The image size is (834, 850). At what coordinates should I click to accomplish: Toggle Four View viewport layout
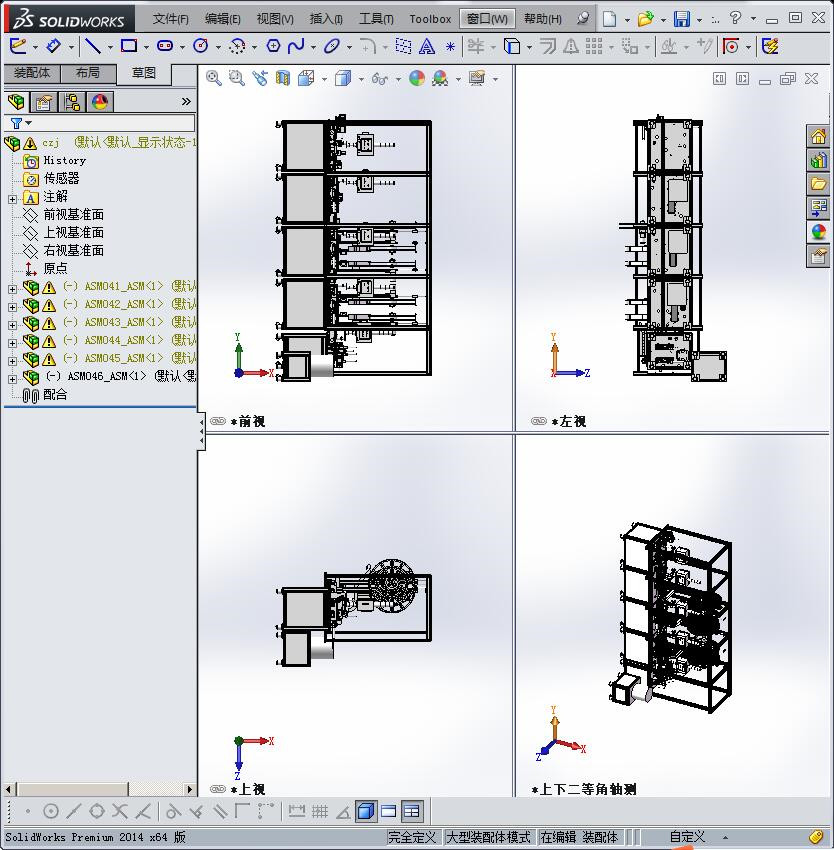click(x=412, y=811)
